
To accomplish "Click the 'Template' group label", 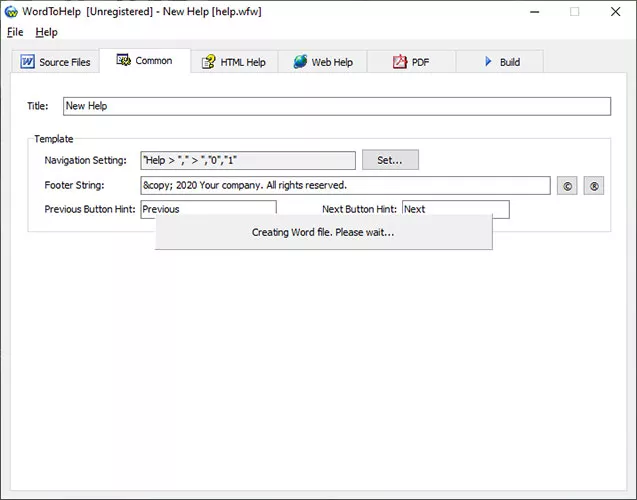I will pos(54,139).
